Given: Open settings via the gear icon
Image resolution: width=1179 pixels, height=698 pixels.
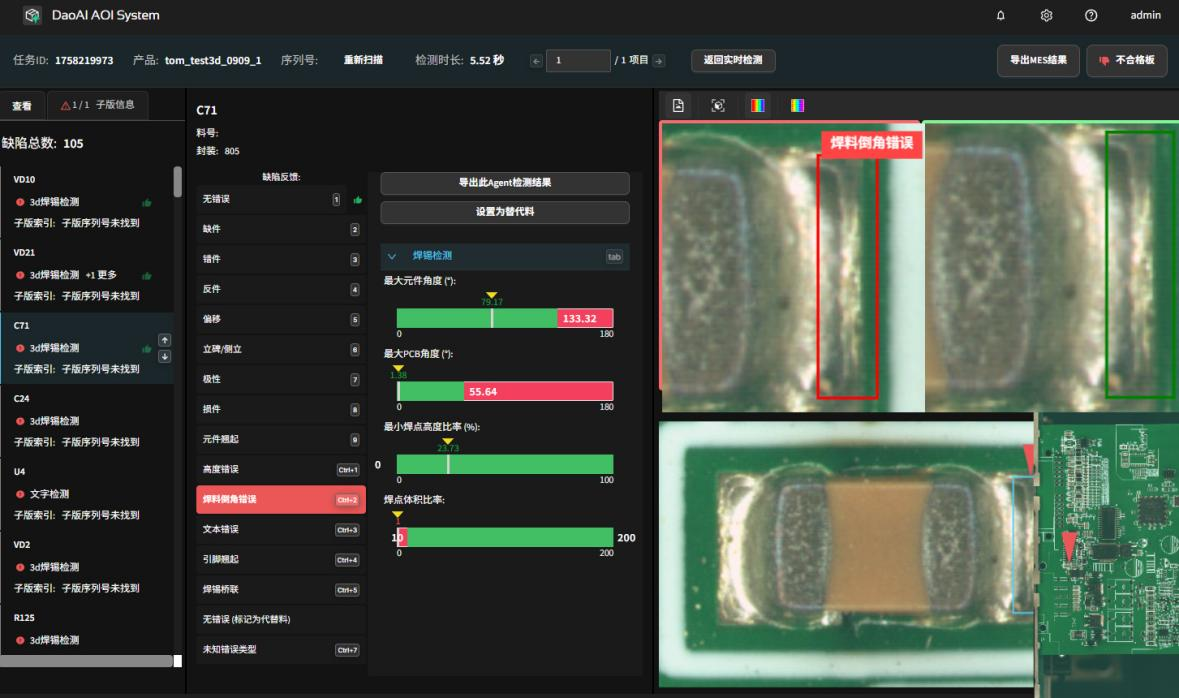Looking at the screenshot, I should 1046,15.
